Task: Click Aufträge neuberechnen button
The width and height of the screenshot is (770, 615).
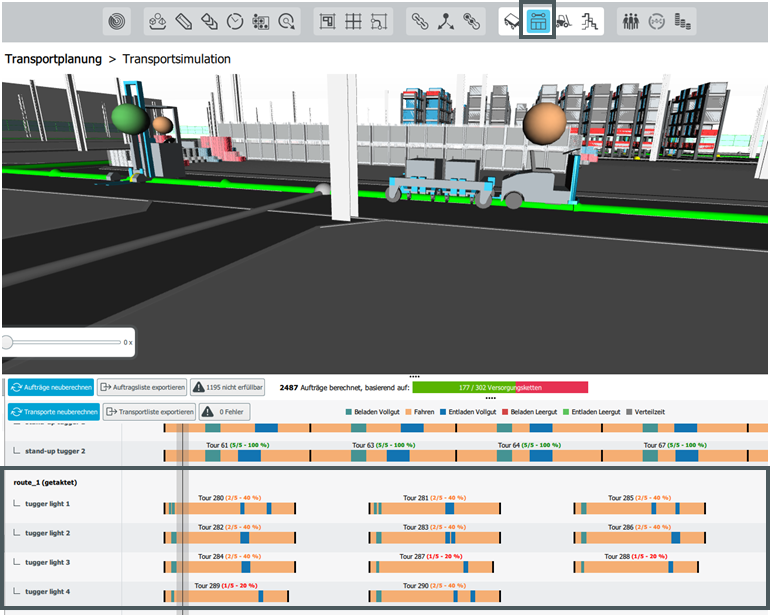Action: pos(51,387)
